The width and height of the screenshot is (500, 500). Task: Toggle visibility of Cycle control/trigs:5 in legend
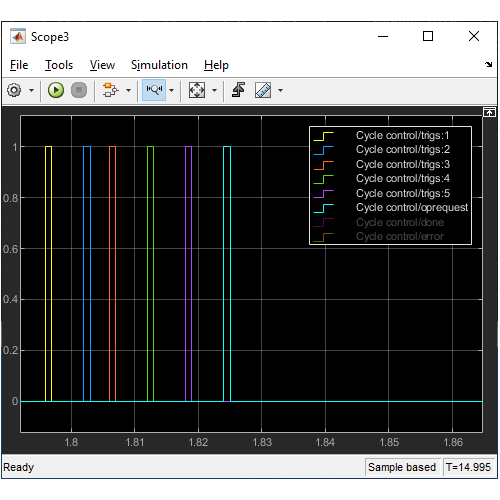click(x=403, y=193)
